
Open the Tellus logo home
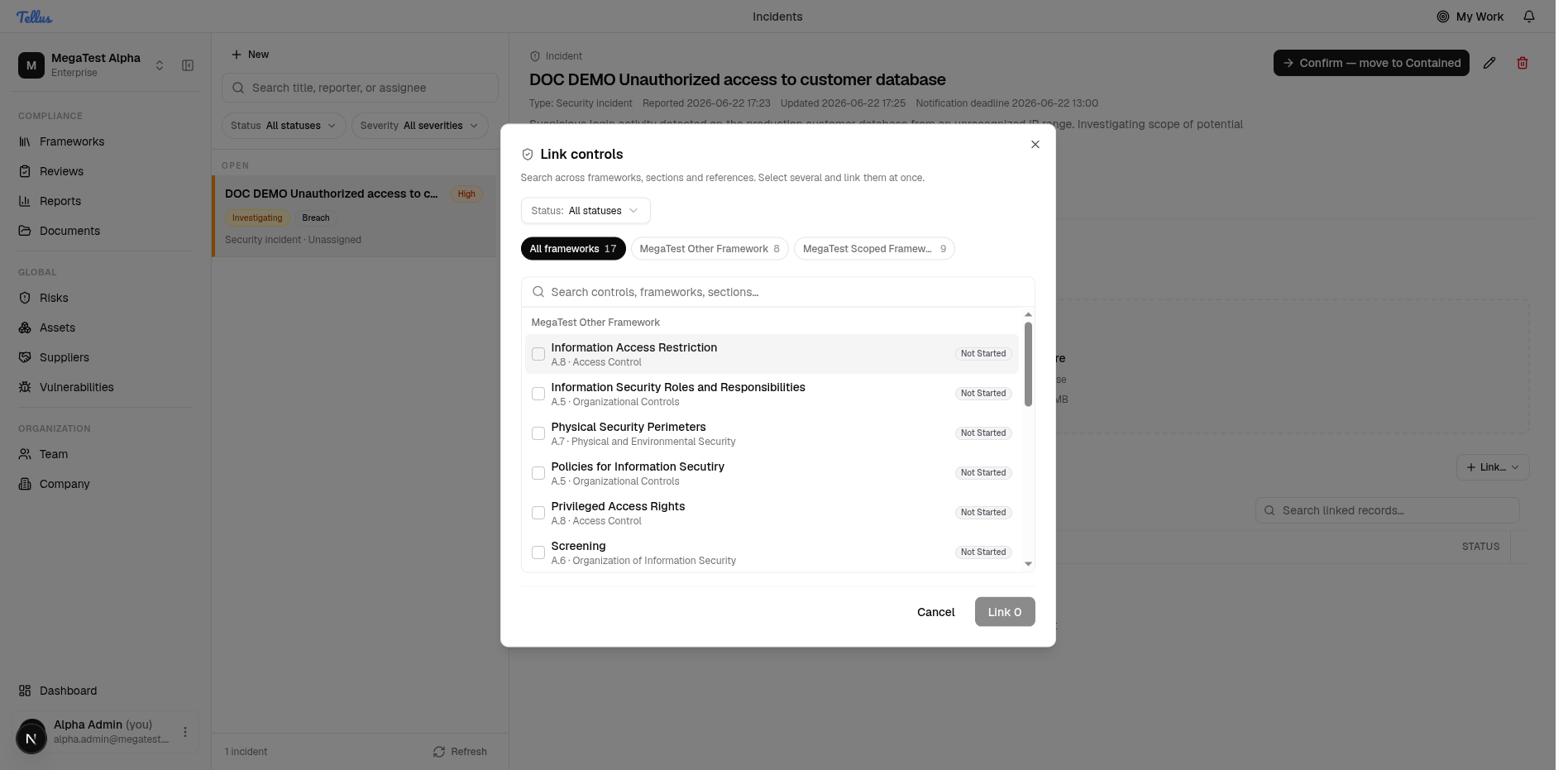click(x=34, y=17)
